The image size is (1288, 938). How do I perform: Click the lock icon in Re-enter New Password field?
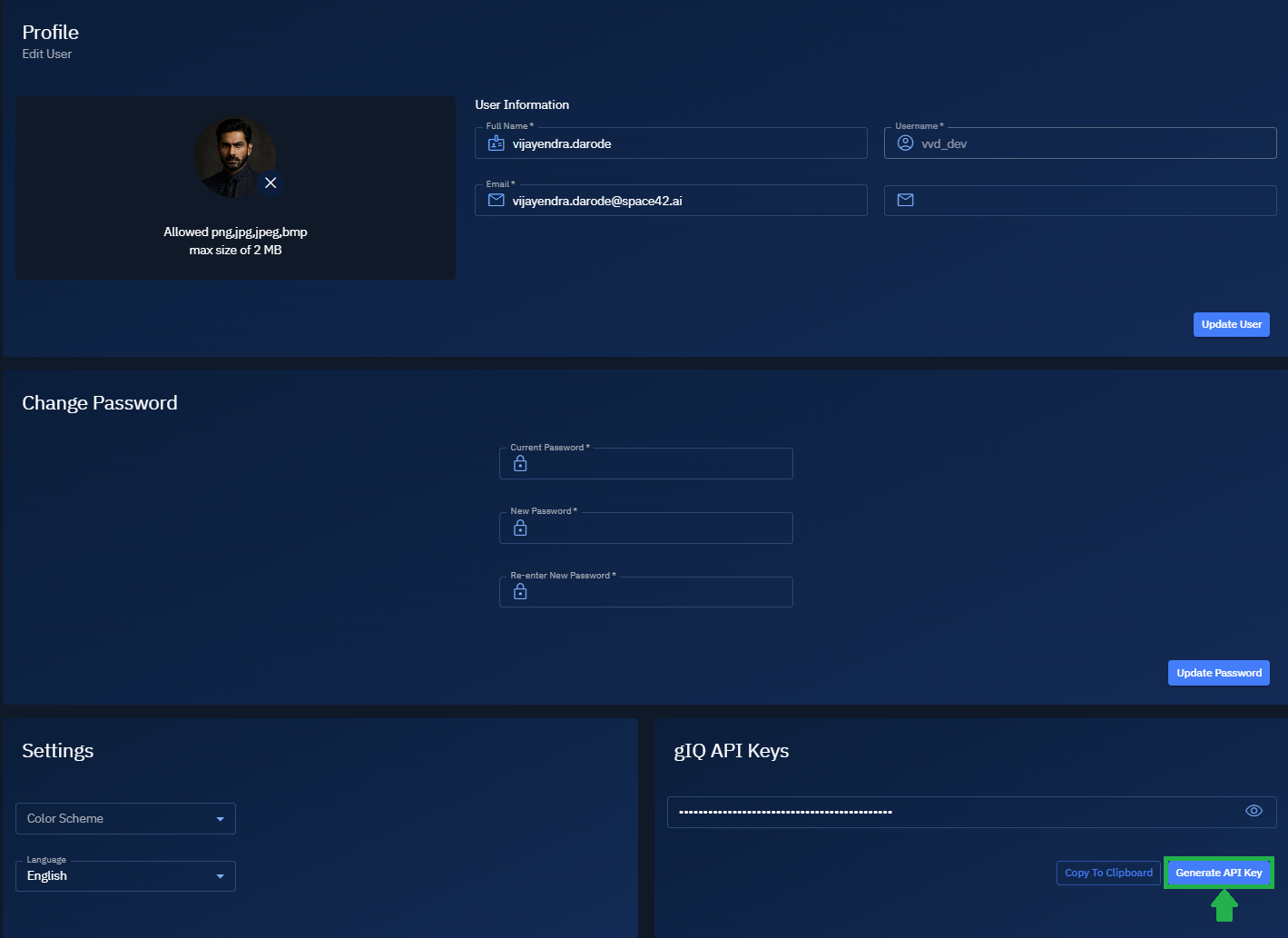tap(520, 591)
